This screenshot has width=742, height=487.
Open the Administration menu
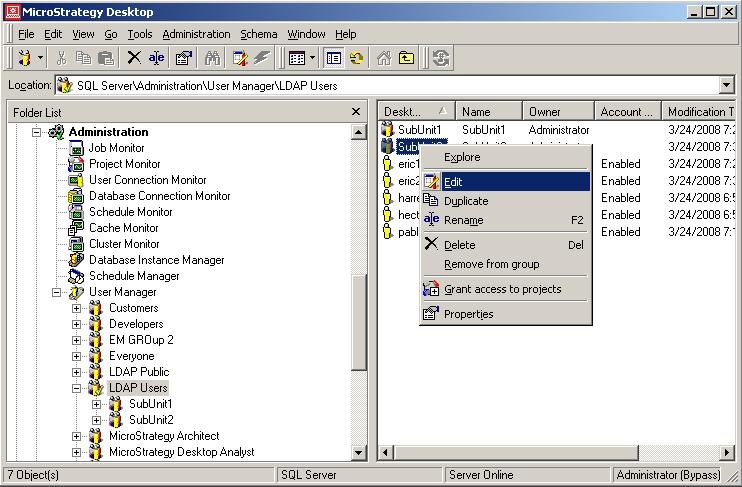click(x=196, y=34)
